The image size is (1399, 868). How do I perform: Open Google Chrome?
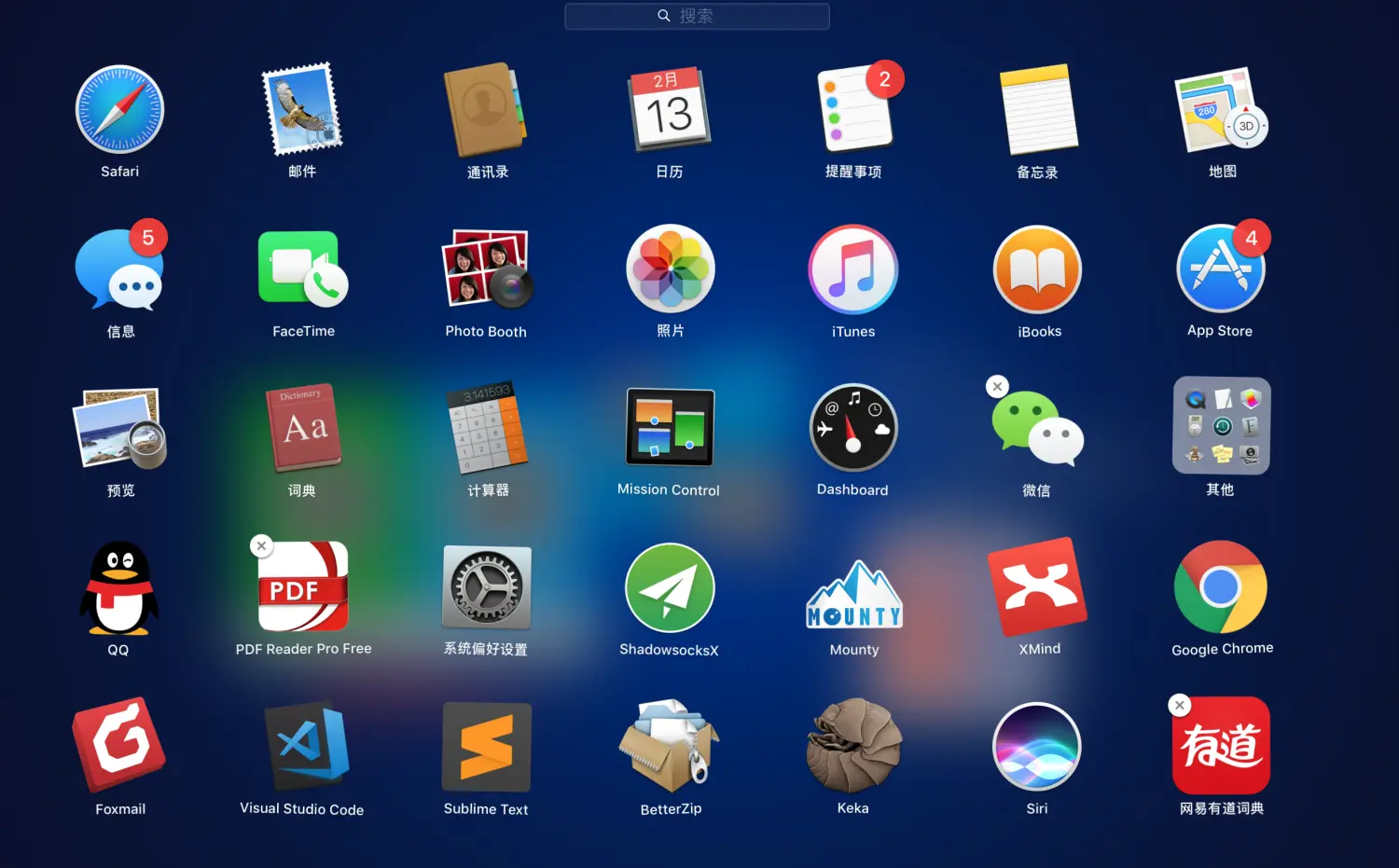[1221, 587]
